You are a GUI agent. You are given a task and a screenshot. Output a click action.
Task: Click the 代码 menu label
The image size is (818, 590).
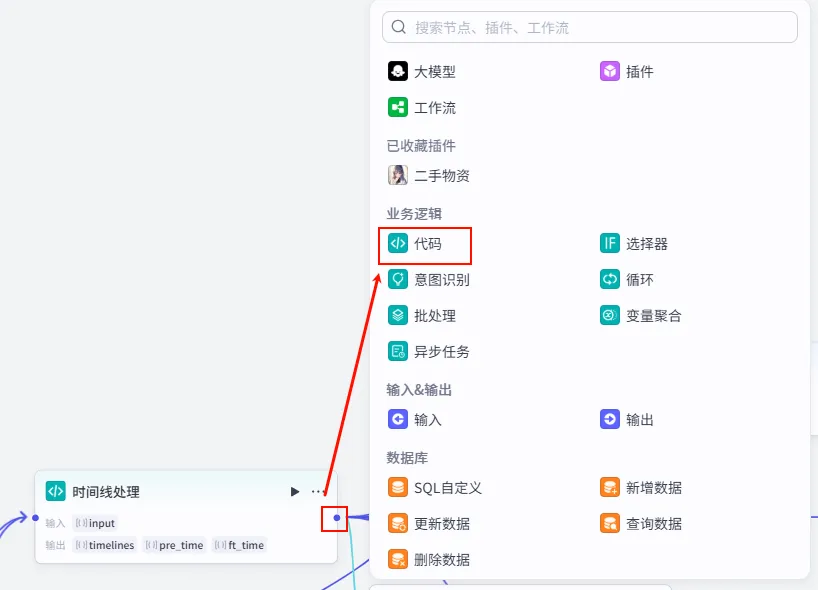(428, 244)
